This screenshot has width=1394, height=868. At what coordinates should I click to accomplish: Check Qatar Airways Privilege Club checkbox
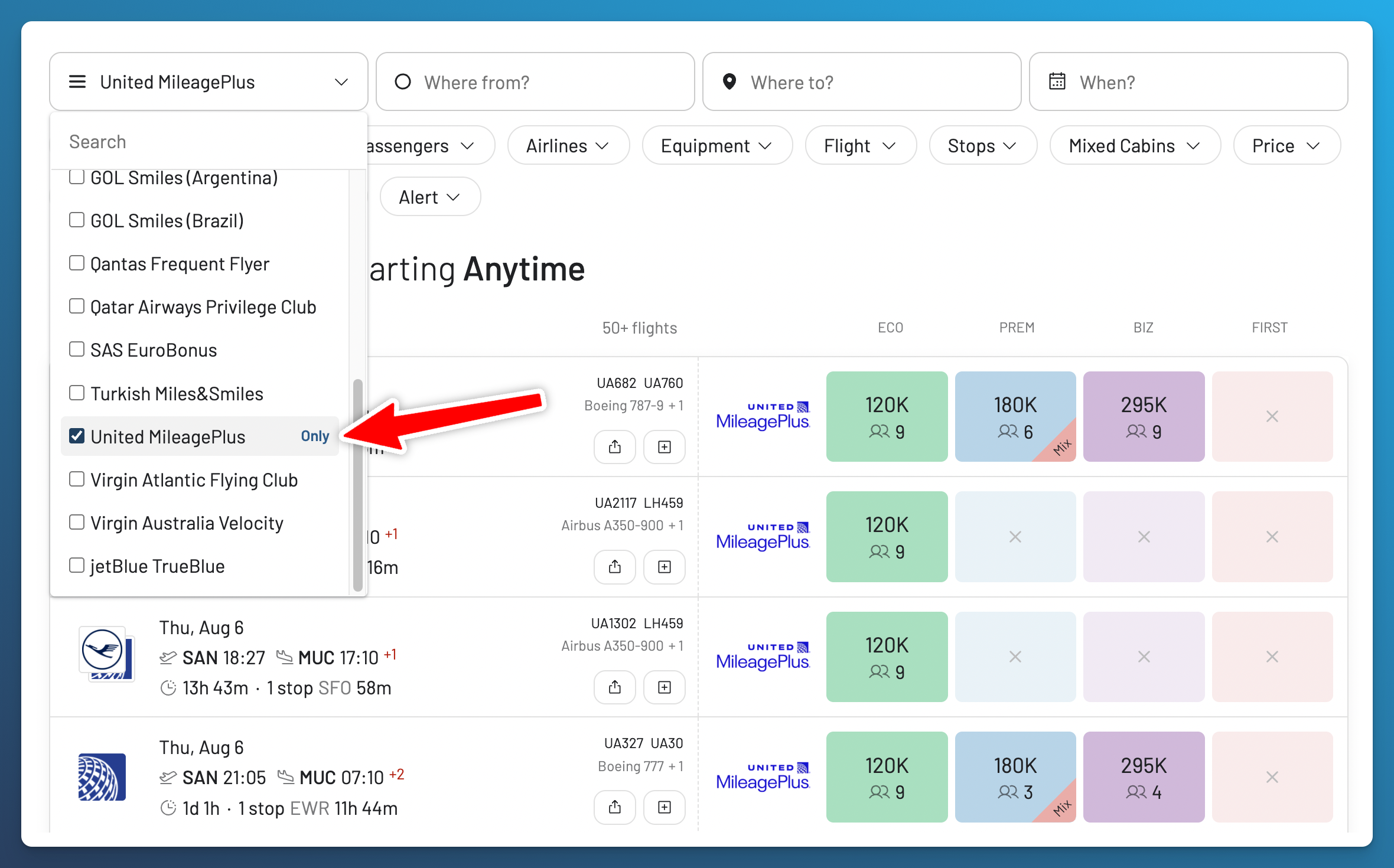click(77, 306)
